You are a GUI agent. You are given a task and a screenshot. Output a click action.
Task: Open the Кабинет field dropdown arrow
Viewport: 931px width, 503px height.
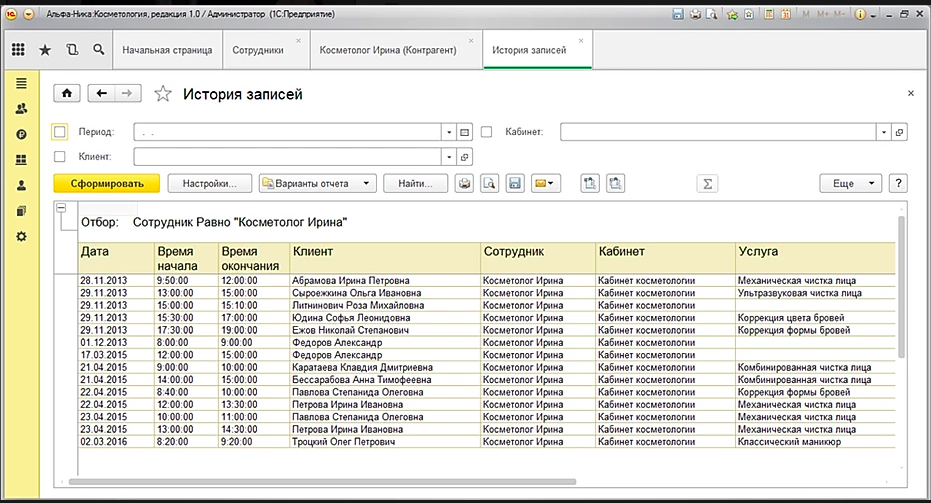[883, 131]
